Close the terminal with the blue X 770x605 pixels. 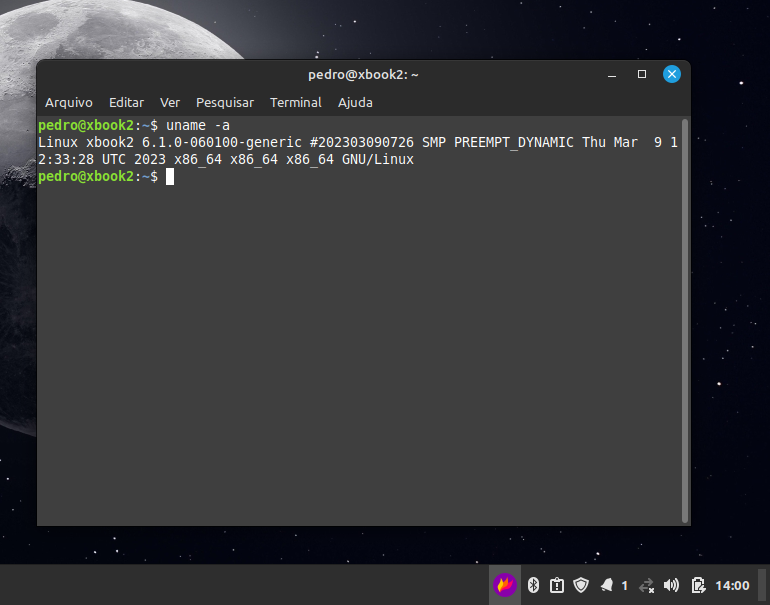672,74
